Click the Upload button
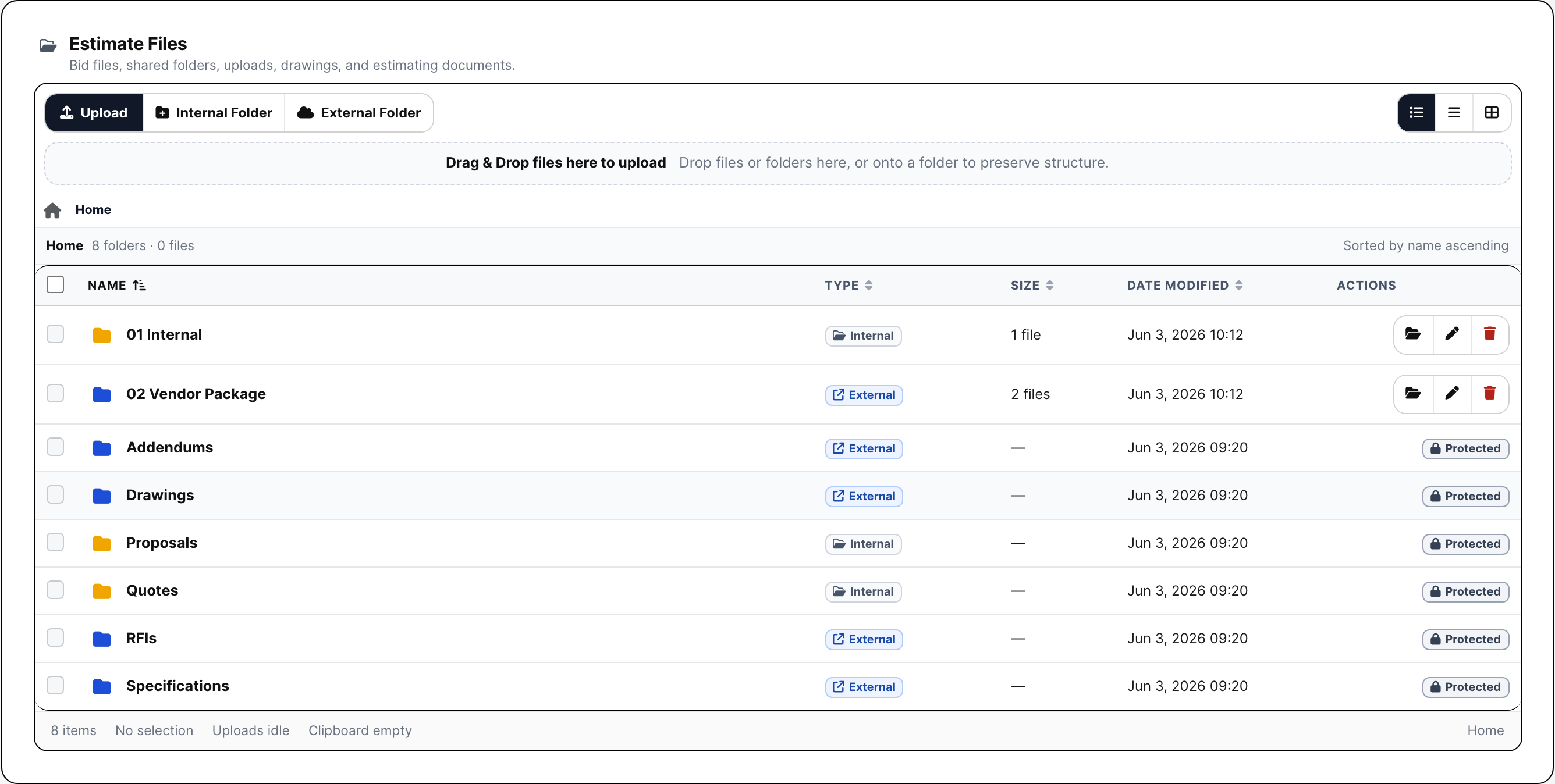This screenshot has height=784, width=1555. [94, 113]
